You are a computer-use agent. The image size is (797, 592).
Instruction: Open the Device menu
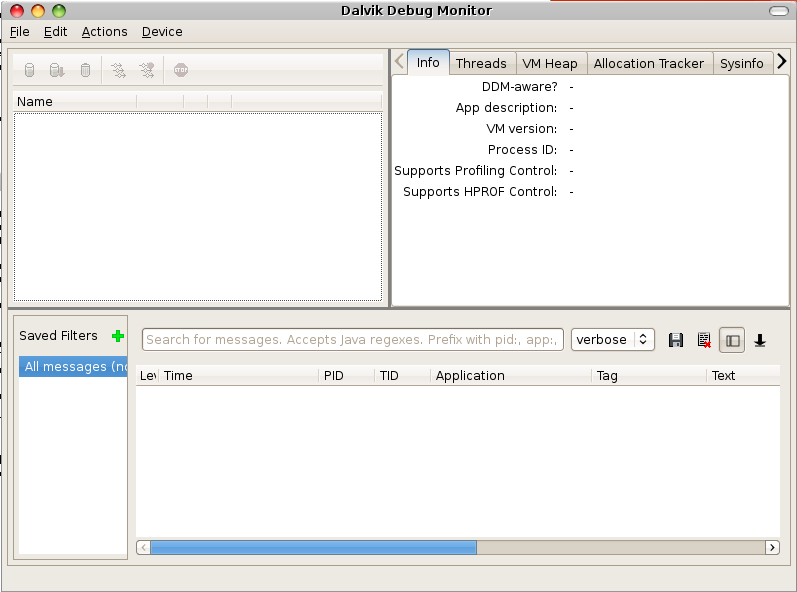162,32
